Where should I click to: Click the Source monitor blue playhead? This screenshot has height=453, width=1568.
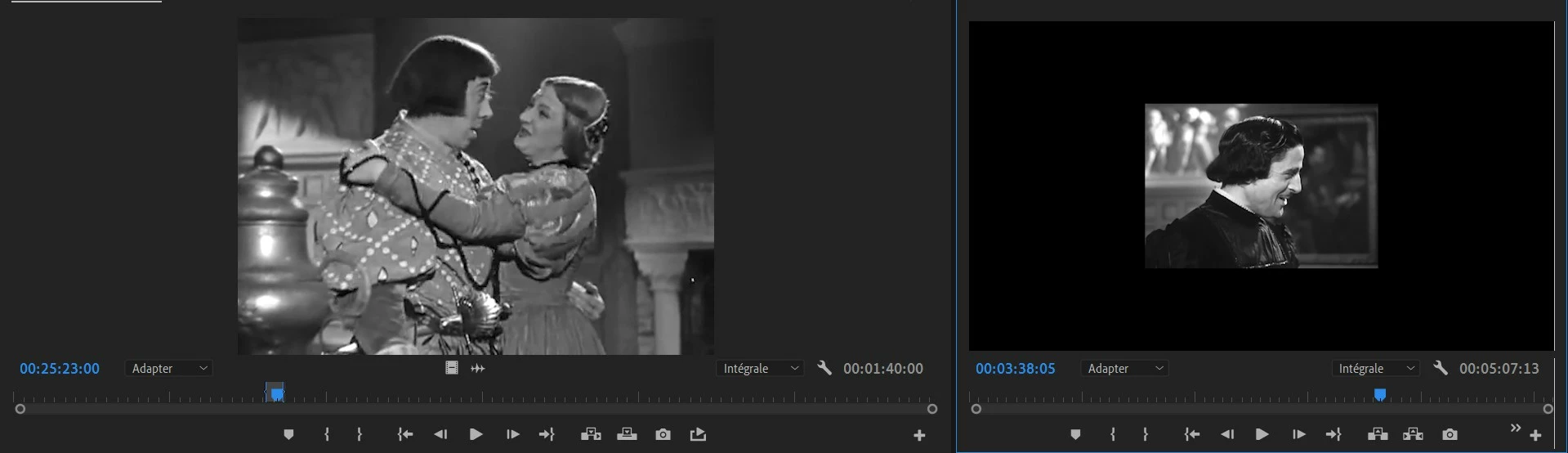coord(277,394)
